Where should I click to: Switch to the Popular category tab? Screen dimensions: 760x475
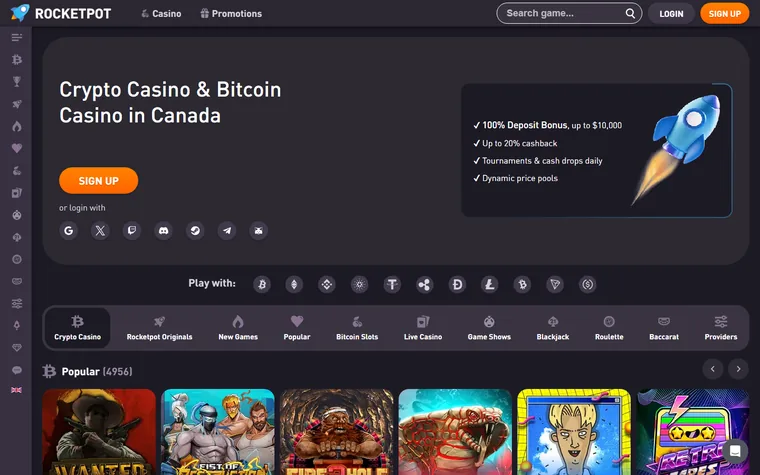pos(297,328)
